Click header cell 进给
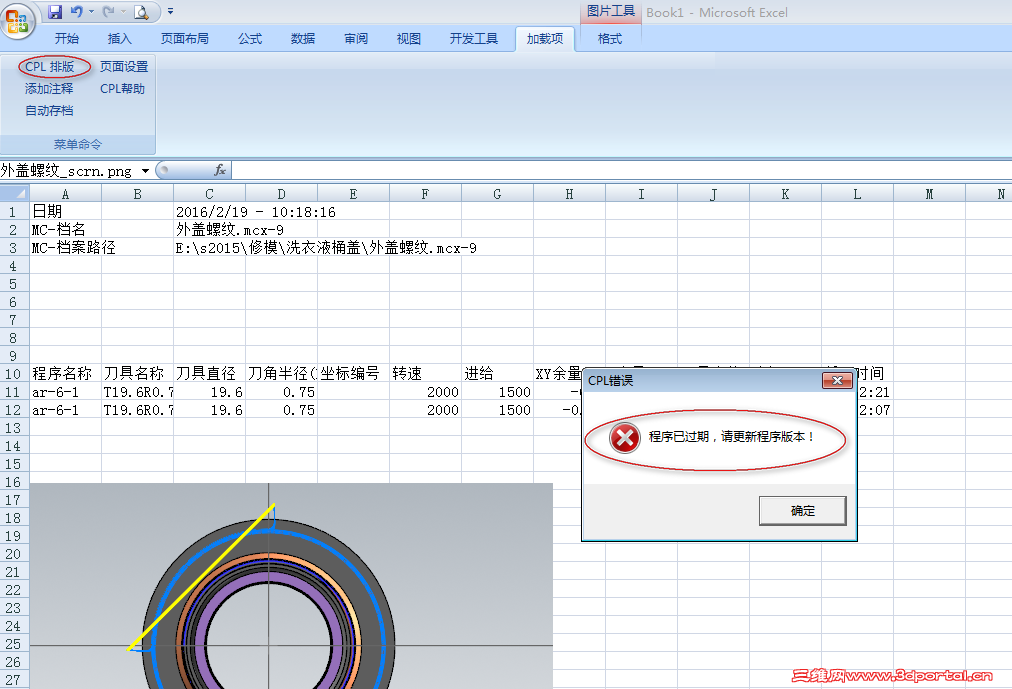The height and width of the screenshot is (689, 1012). (x=498, y=374)
